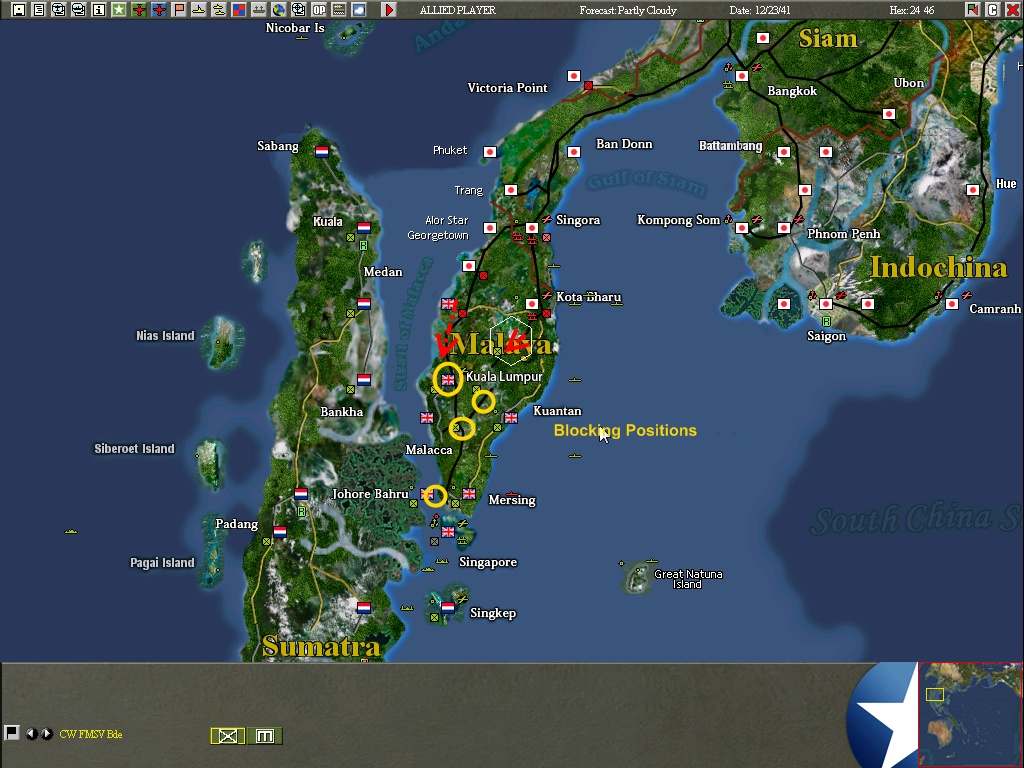Select the Japanese flag at Camranh
The image size is (1024, 768).
pyautogui.click(x=952, y=304)
